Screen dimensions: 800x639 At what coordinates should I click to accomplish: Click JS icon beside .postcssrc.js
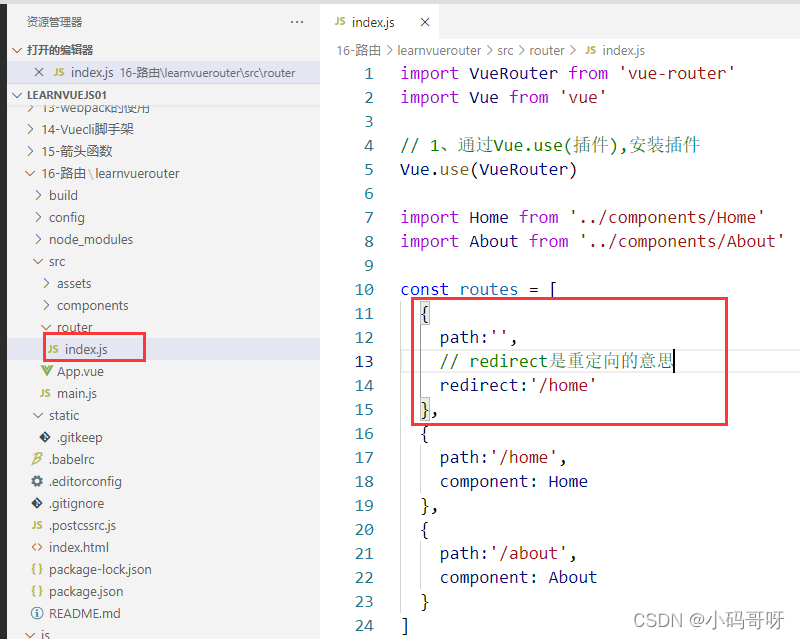point(37,525)
